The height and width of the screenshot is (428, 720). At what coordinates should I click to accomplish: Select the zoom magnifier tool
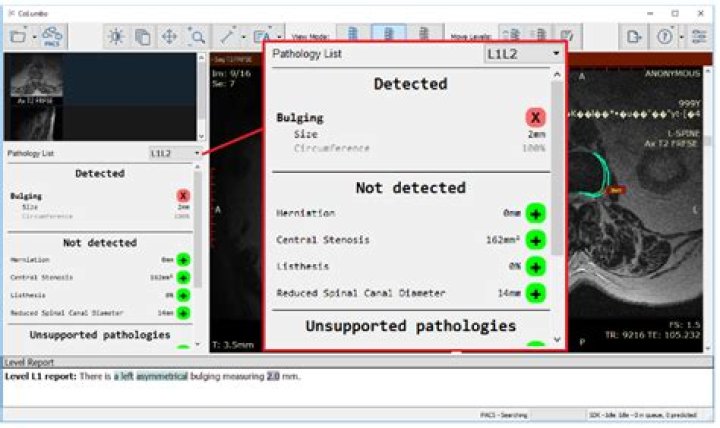pos(195,36)
